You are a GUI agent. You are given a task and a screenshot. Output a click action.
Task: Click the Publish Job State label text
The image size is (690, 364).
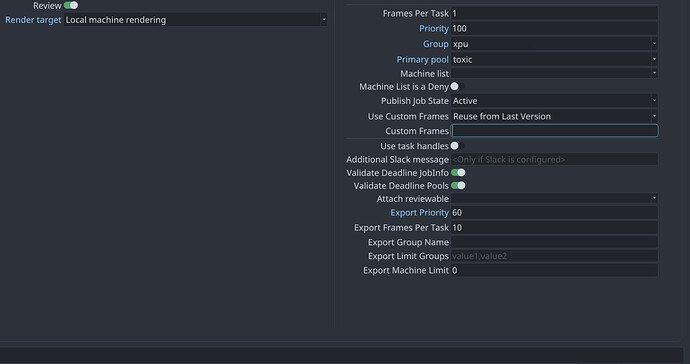coord(415,101)
